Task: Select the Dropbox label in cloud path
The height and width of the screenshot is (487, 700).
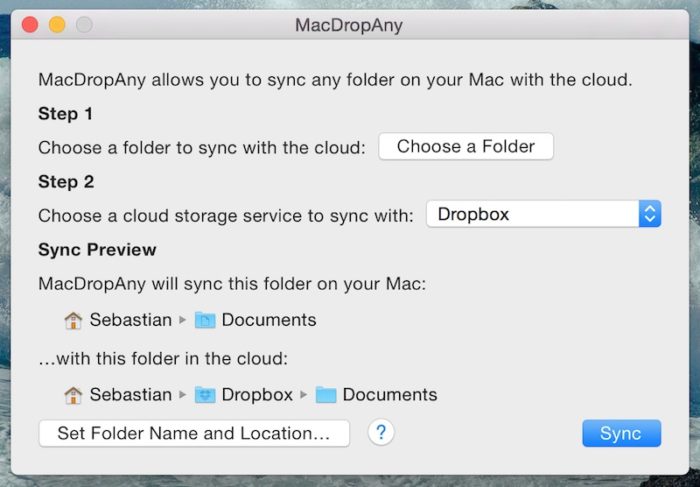Action: pyautogui.click(x=257, y=395)
